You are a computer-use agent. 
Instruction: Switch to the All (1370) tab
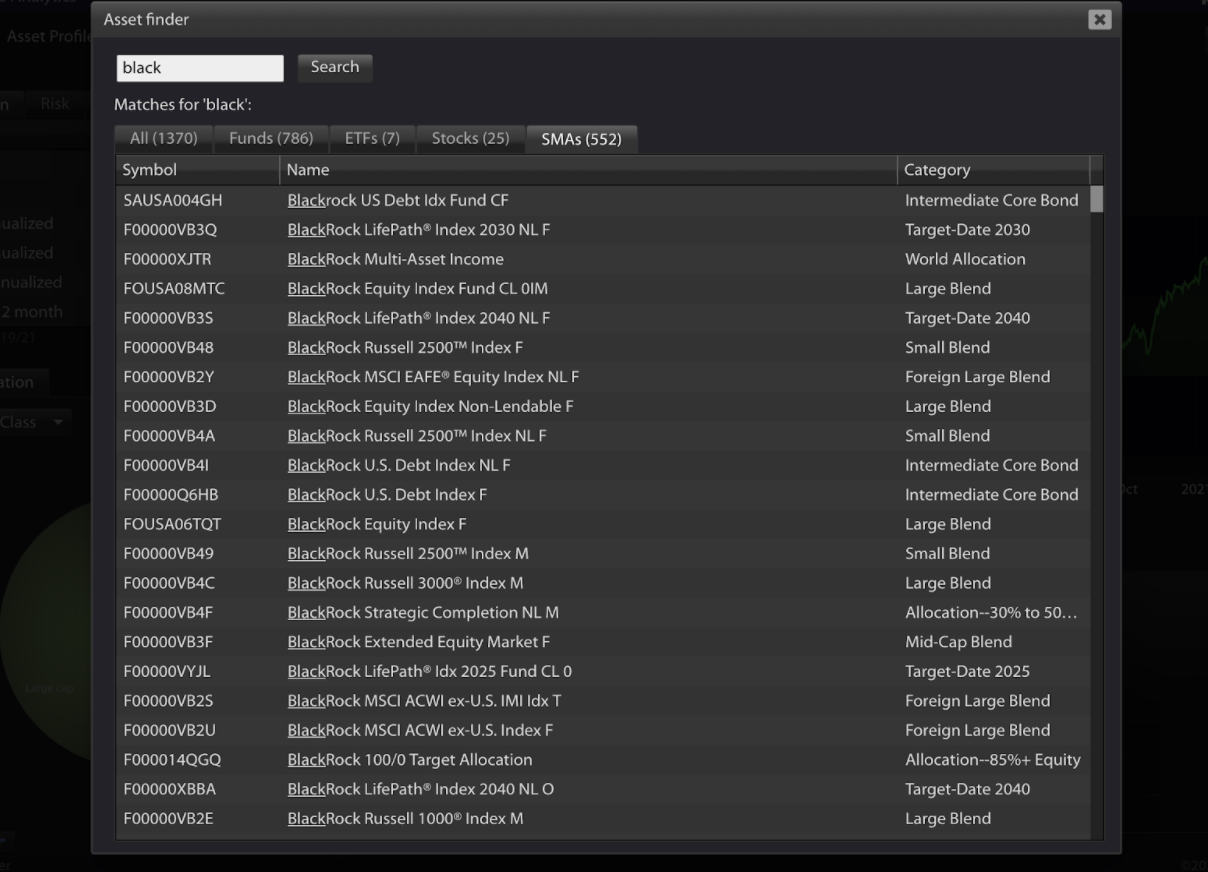pyautogui.click(x=164, y=139)
